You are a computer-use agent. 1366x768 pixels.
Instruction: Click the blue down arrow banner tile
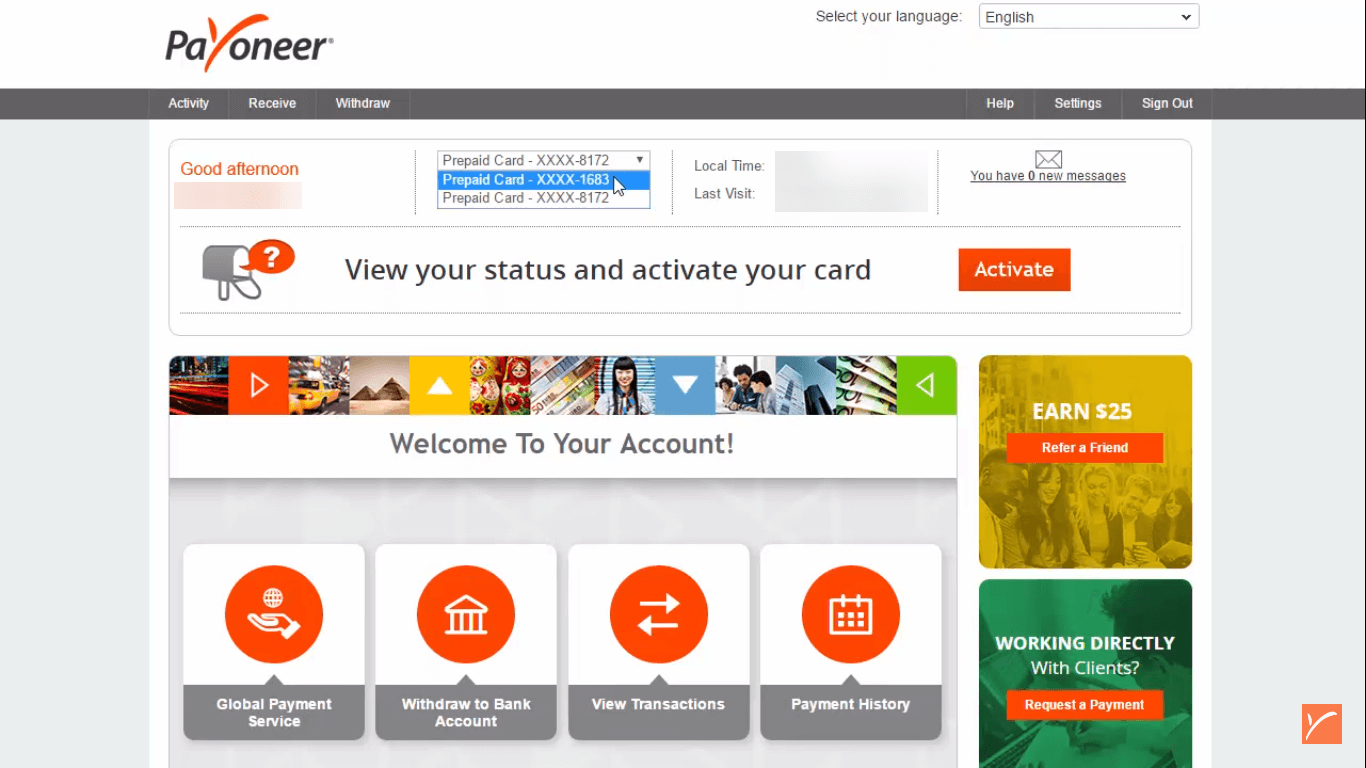point(685,385)
